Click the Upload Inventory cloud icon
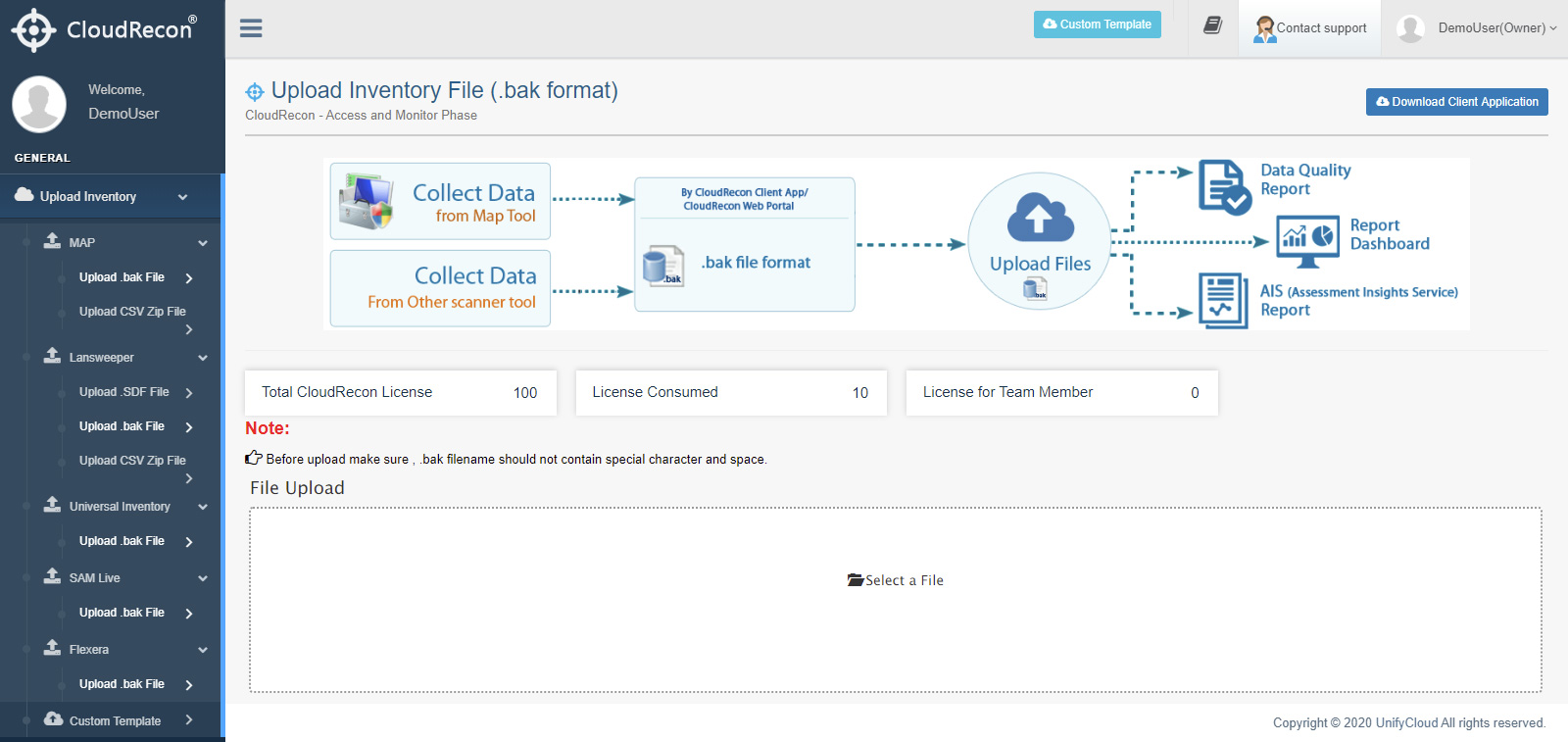 [24, 195]
